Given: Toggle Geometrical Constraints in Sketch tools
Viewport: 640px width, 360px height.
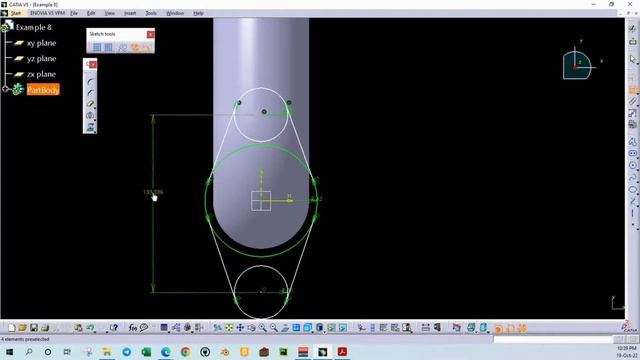Looking at the screenshot, I should coord(135,47).
